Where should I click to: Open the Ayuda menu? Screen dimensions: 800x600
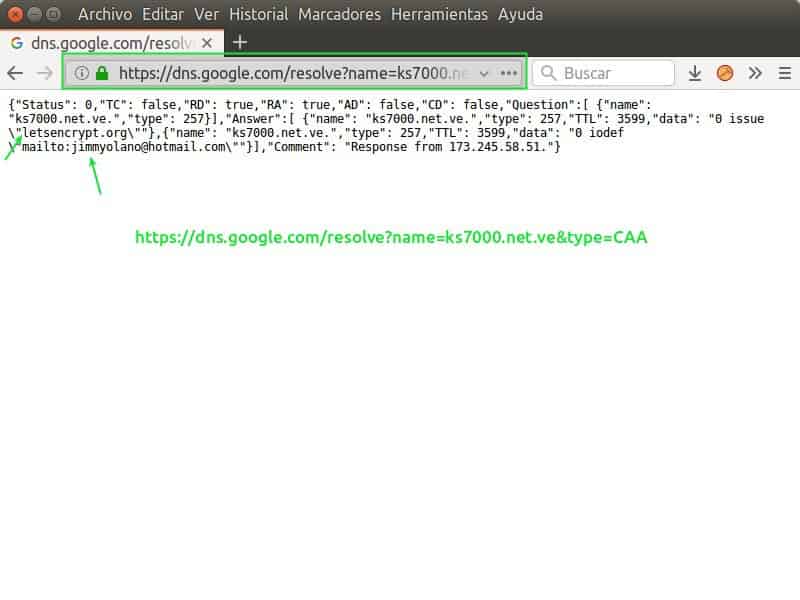click(520, 14)
